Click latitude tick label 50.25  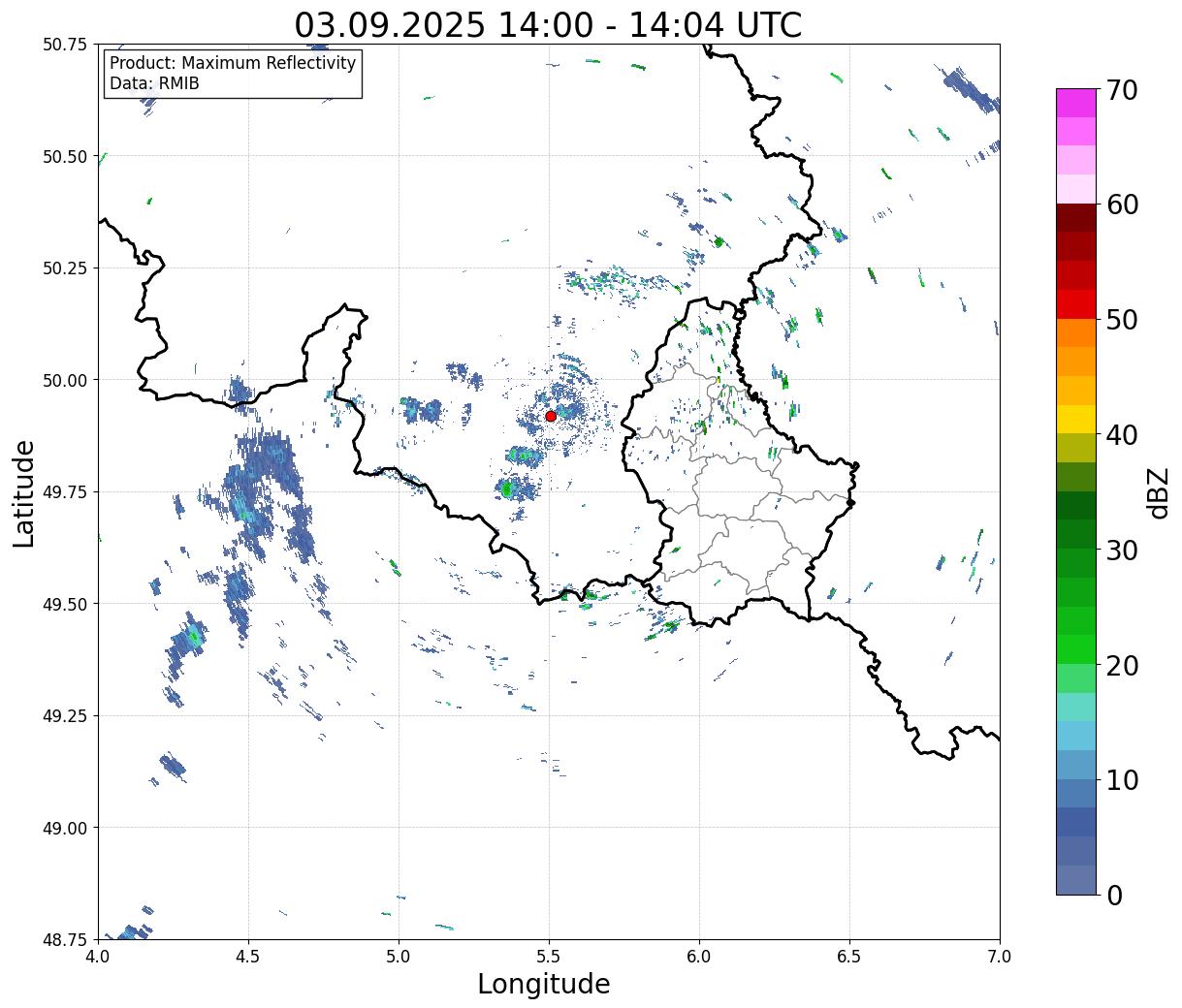(x=65, y=268)
